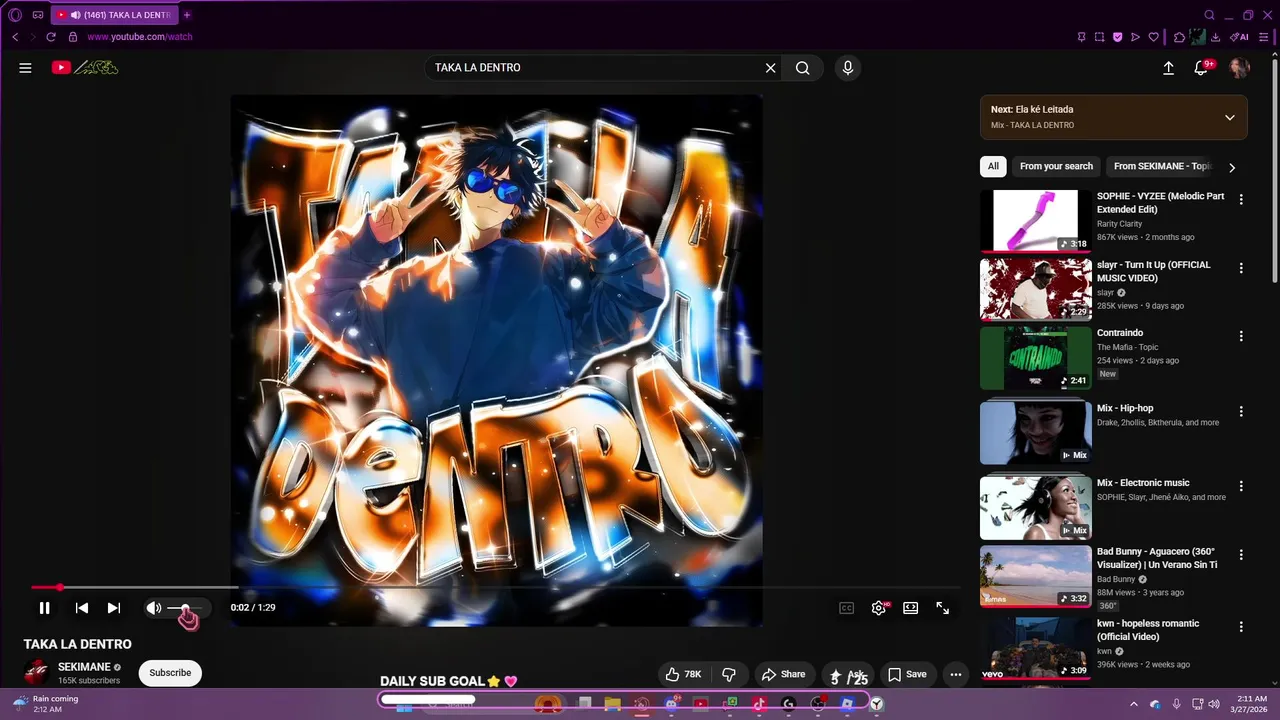Open Contraindo video thumbnail
This screenshot has height=720, width=1280.
click(x=1036, y=358)
